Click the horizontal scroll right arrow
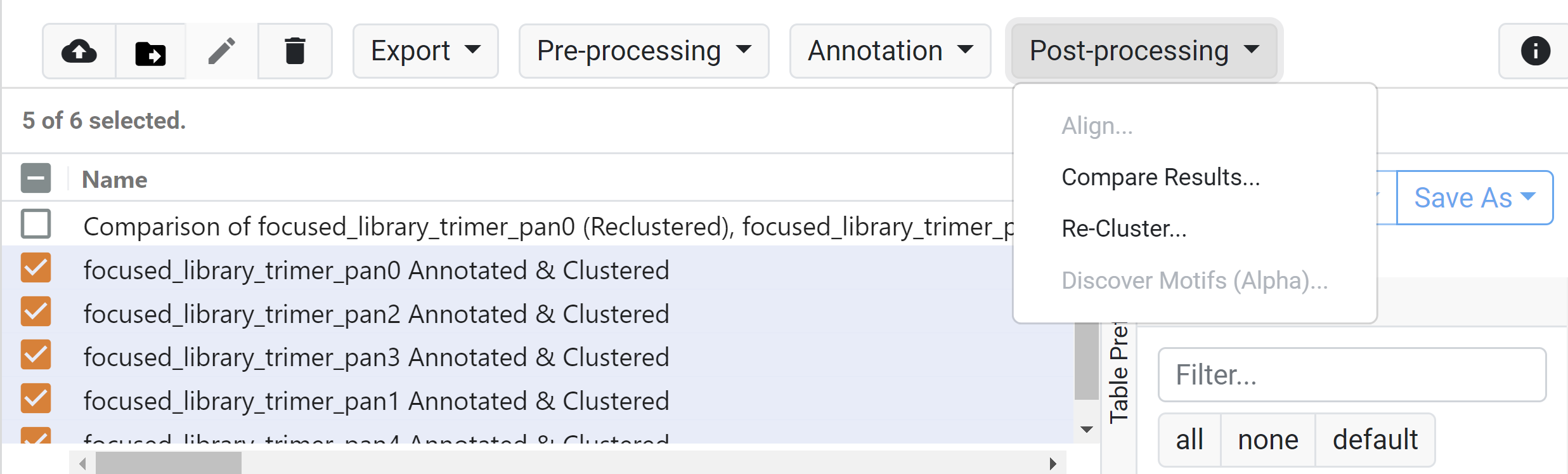Viewport: 1568px width, 474px height. [x=1053, y=464]
